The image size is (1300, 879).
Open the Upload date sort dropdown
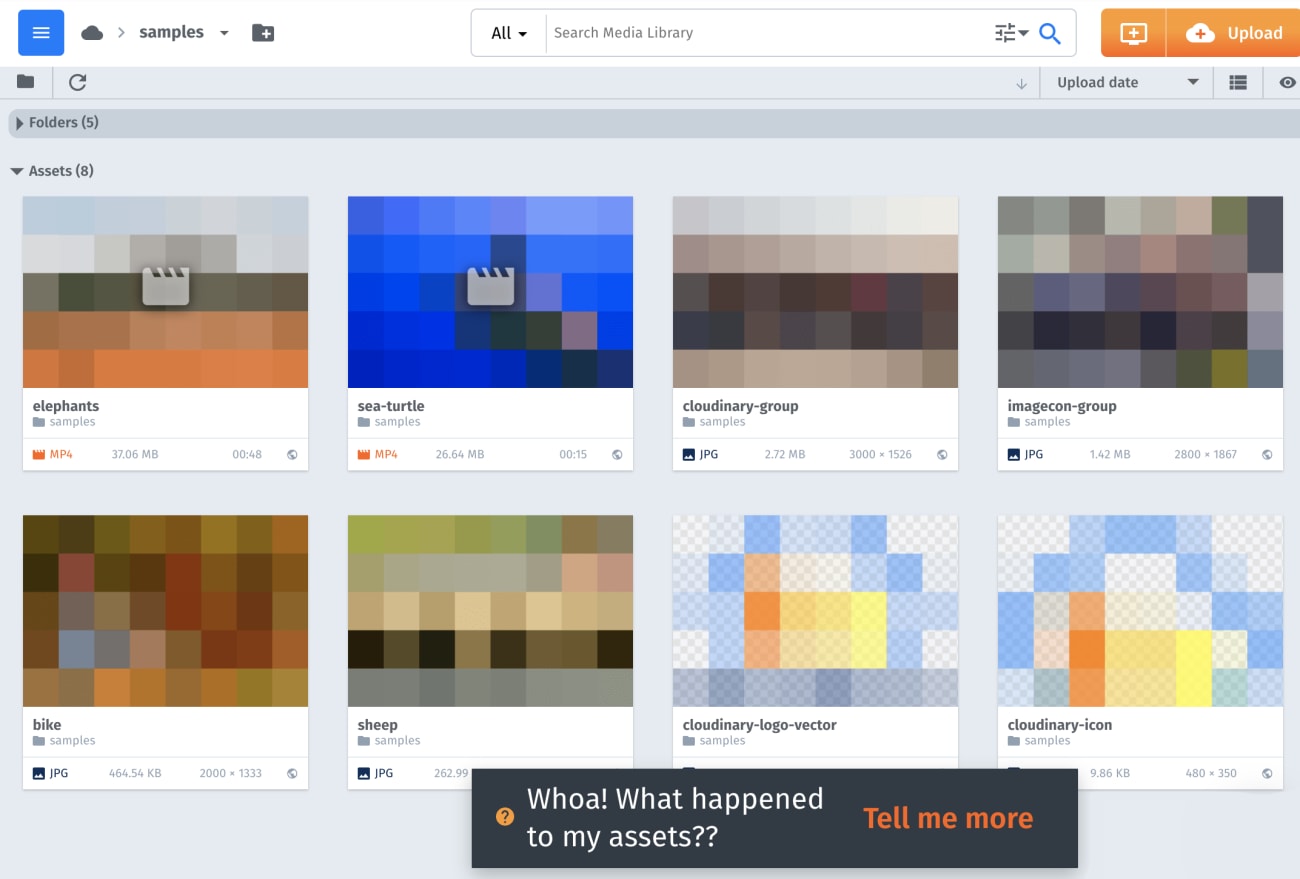pos(1127,83)
